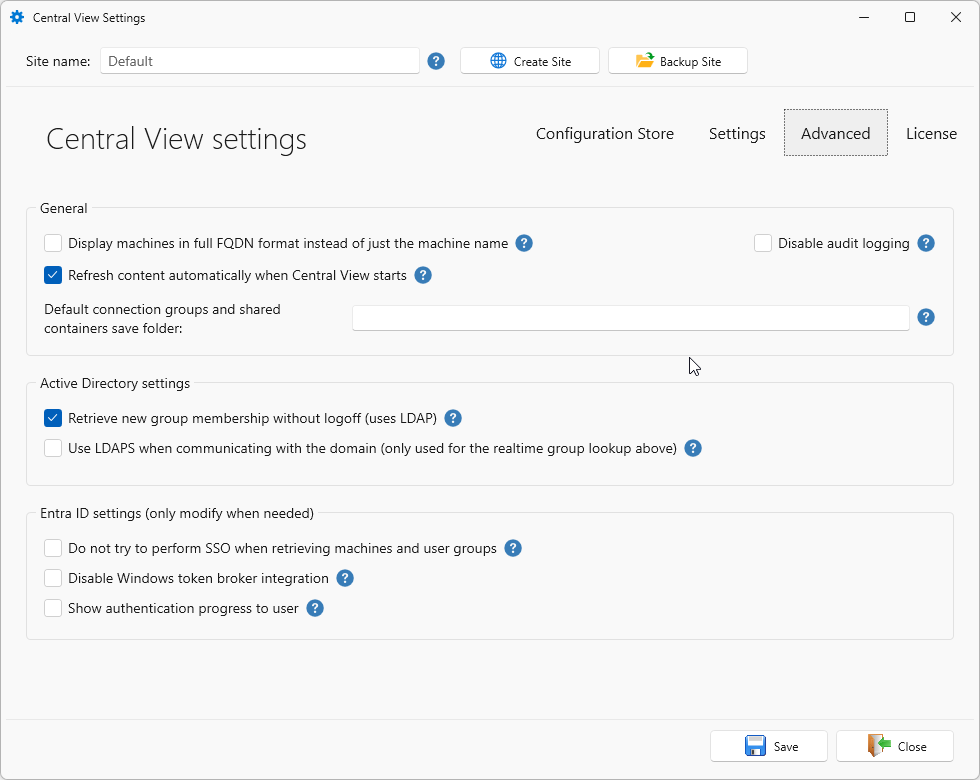The image size is (980, 780).
Task: Minimize the Central View Settings window
Action: coord(864,18)
